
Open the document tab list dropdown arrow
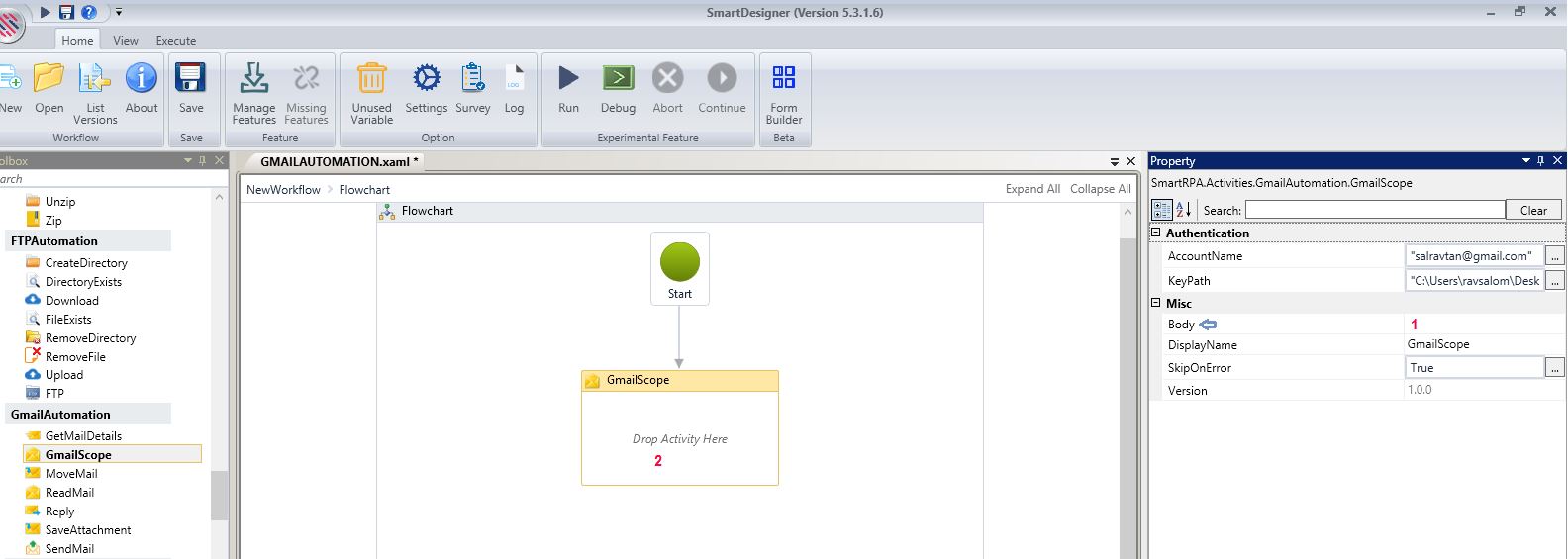(1116, 161)
